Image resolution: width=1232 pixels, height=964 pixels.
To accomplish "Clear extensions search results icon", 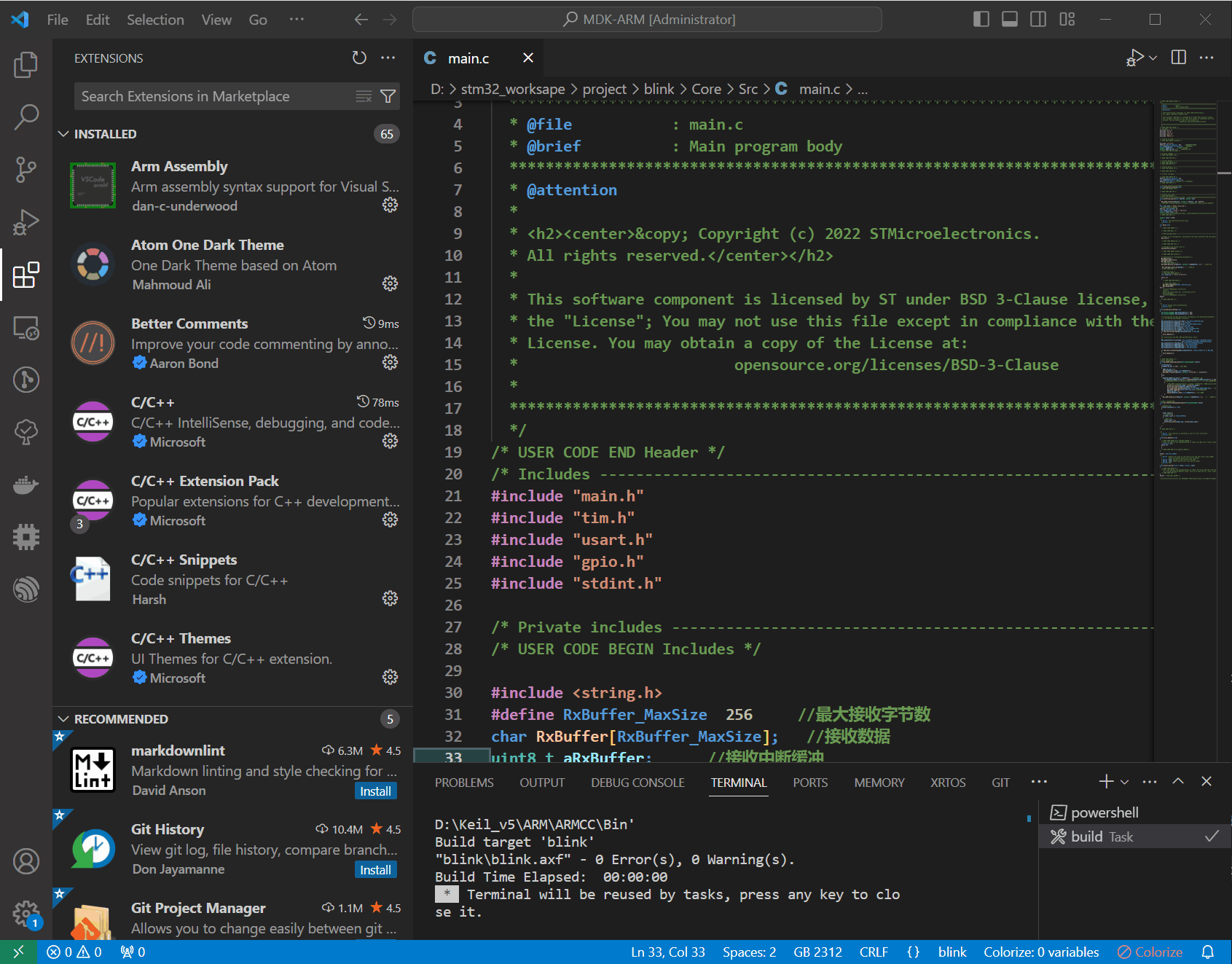I will [364, 96].
